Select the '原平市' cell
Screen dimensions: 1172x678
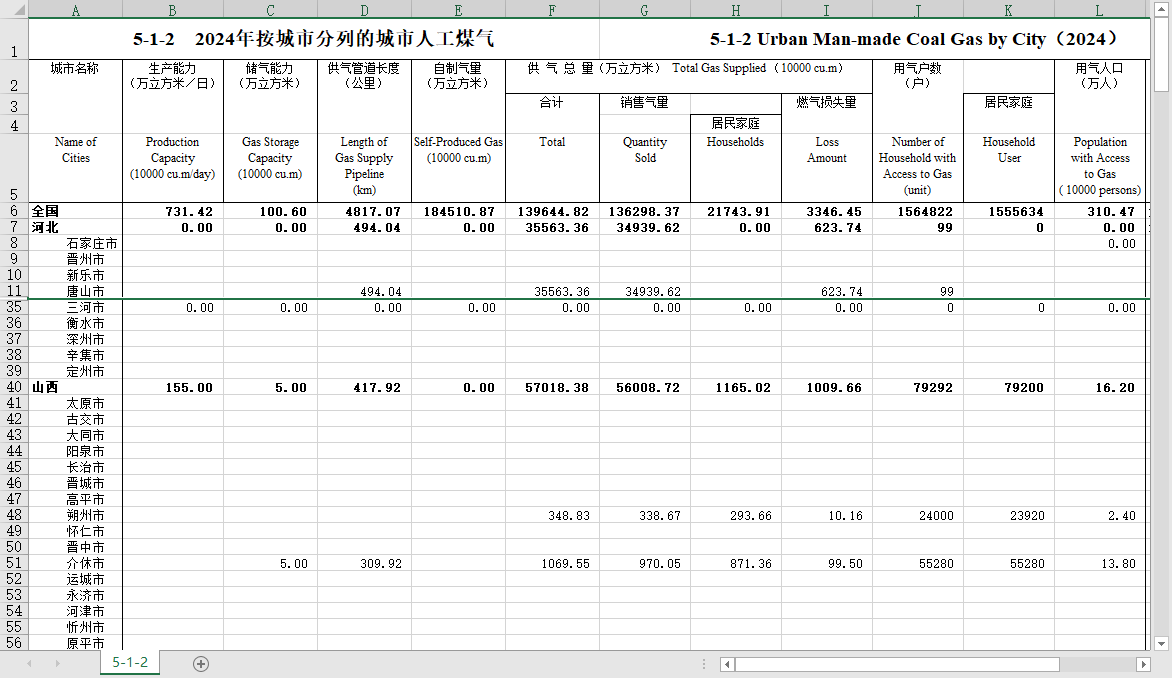pos(75,643)
